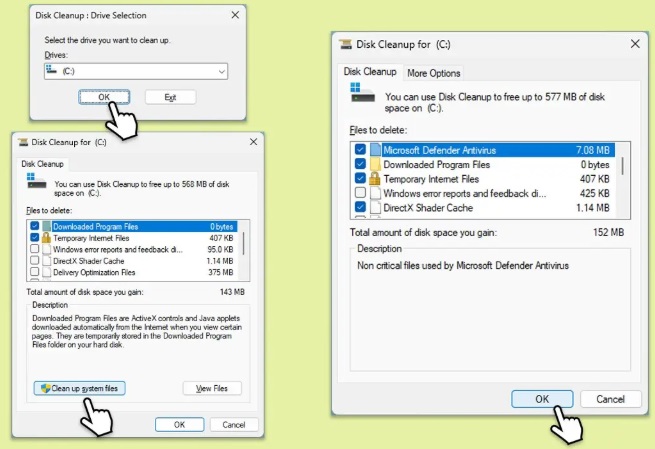Close the Drive Selection dialog with X
Viewport: 655px width, 449px height.
[235, 15]
